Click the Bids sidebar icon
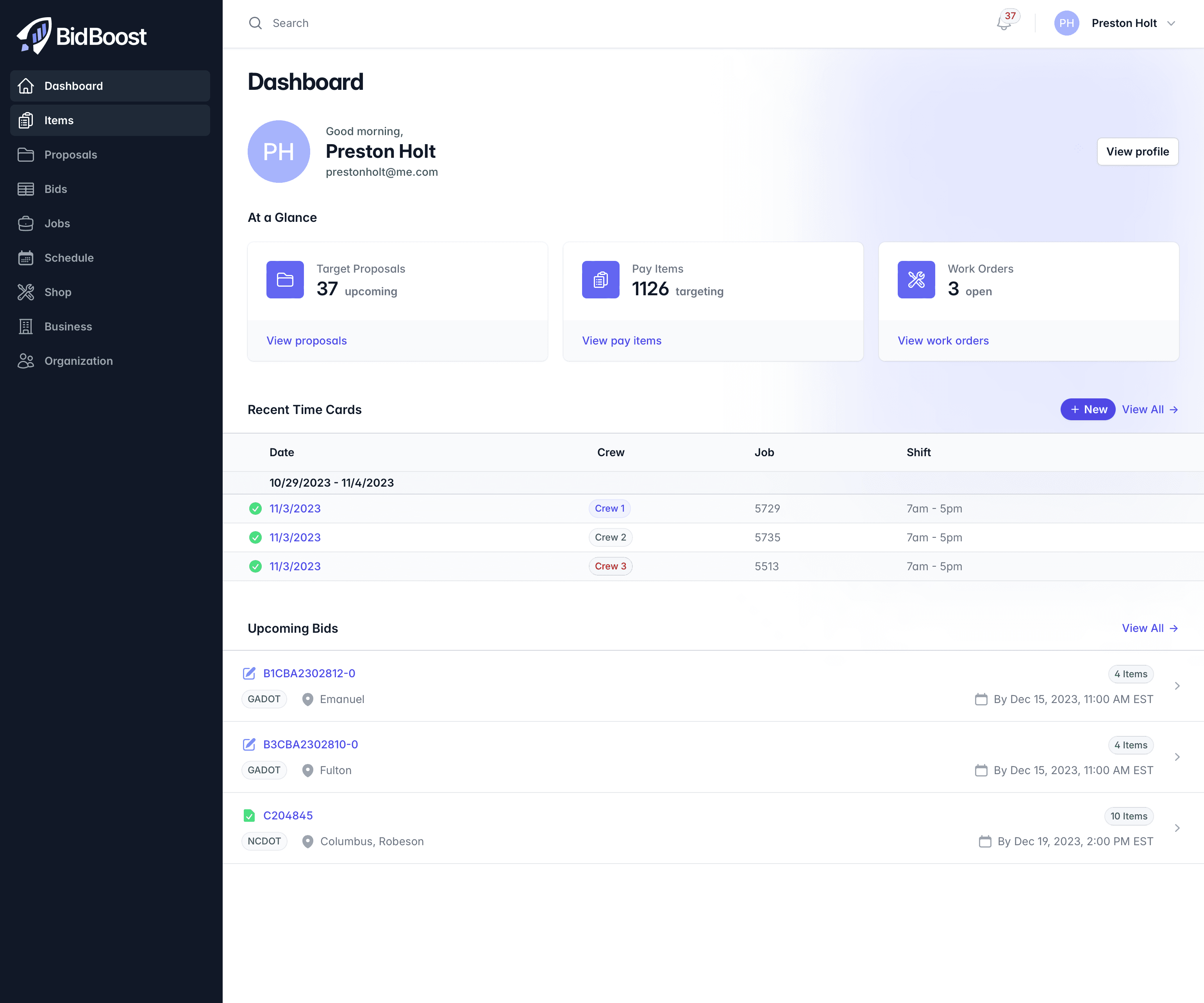This screenshot has height=1003, width=1204. click(26, 189)
